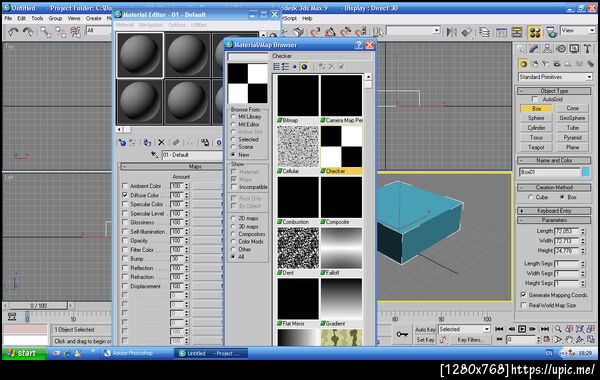This screenshot has width=600, height=380.
Task: Click the Bind to Space Warp tool
Action: [75, 32]
